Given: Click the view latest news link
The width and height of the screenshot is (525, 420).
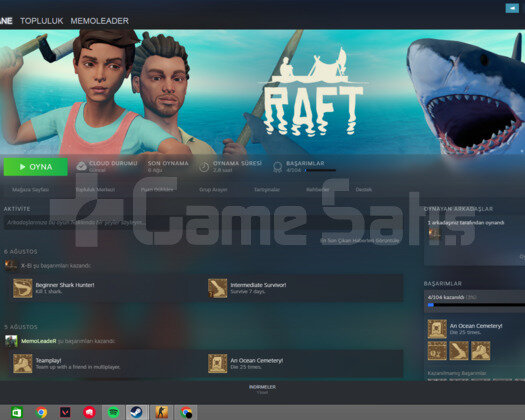Looking at the screenshot, I should [360, 240].
